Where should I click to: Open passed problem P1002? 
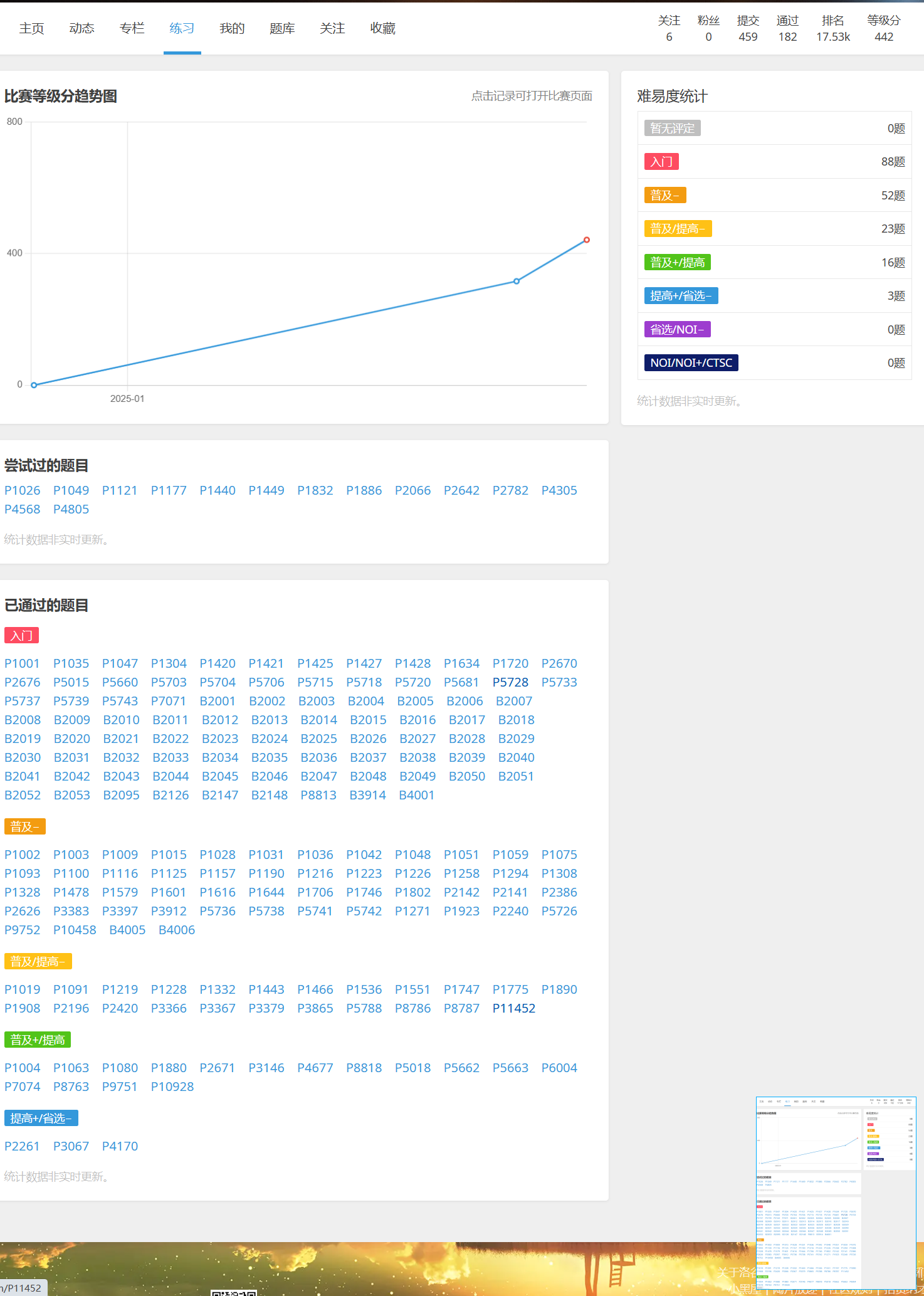point(23,855)
